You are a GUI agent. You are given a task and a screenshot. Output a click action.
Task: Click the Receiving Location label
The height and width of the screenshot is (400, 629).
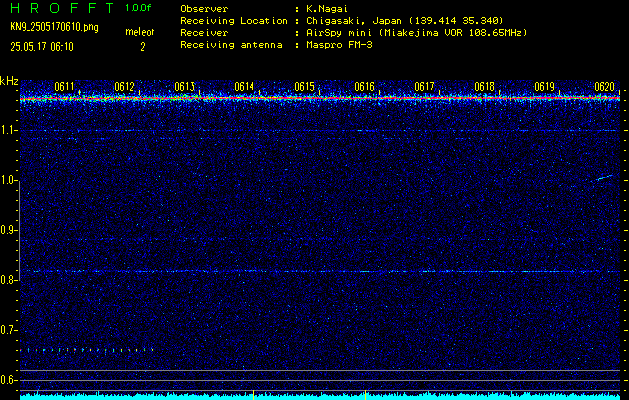click(x=234, y=20)
